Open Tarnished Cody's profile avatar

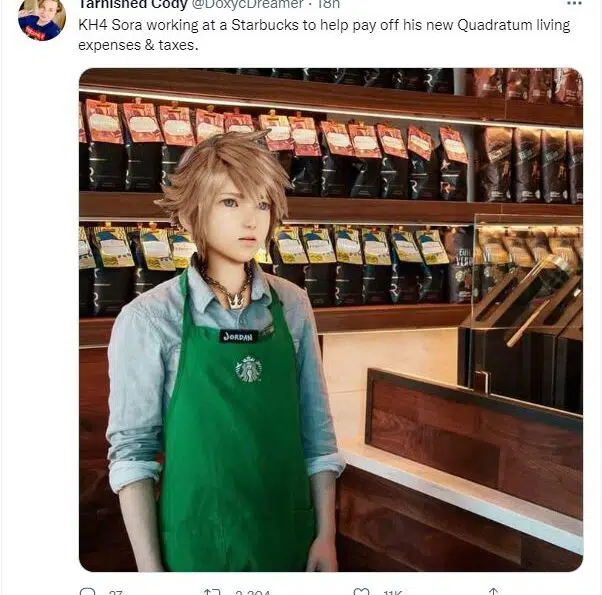(42, 17)
